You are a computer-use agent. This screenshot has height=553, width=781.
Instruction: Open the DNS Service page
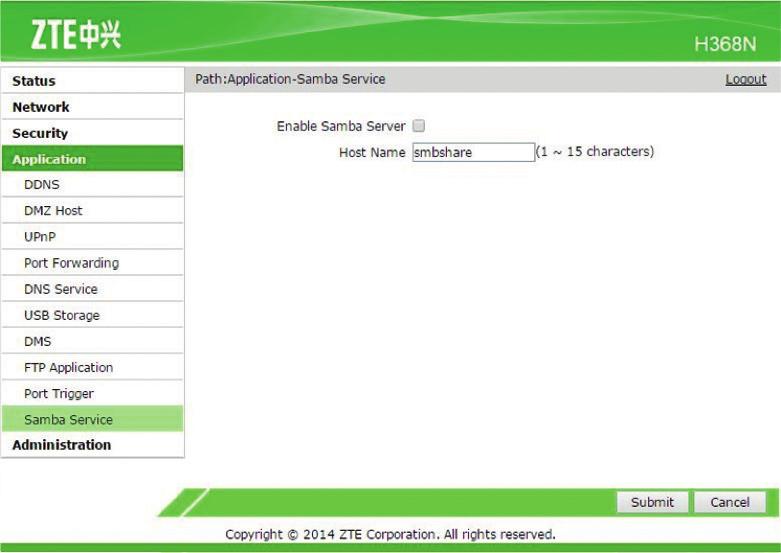(x=93, y=289)
